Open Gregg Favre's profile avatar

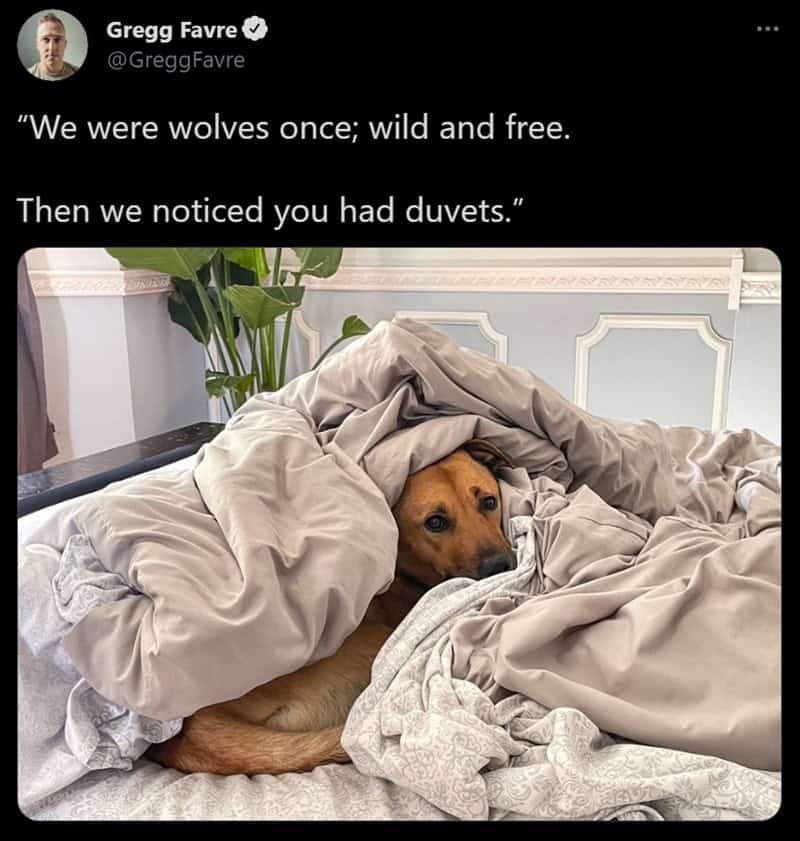(52, 45)
